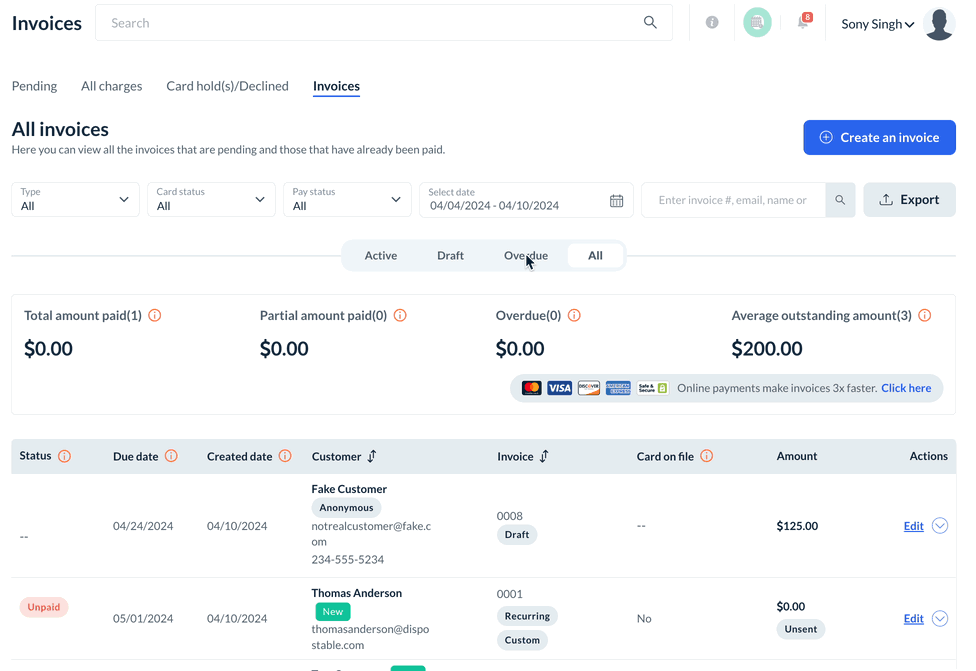Click phone number 234-555-5234
The image size is (976, 671).
click(348, 560)
